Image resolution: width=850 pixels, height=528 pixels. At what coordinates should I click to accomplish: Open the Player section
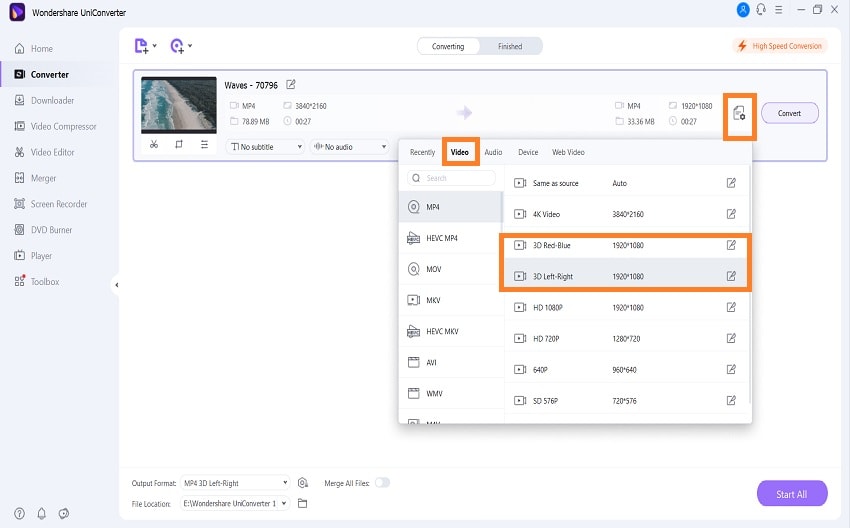pos(33,255)
